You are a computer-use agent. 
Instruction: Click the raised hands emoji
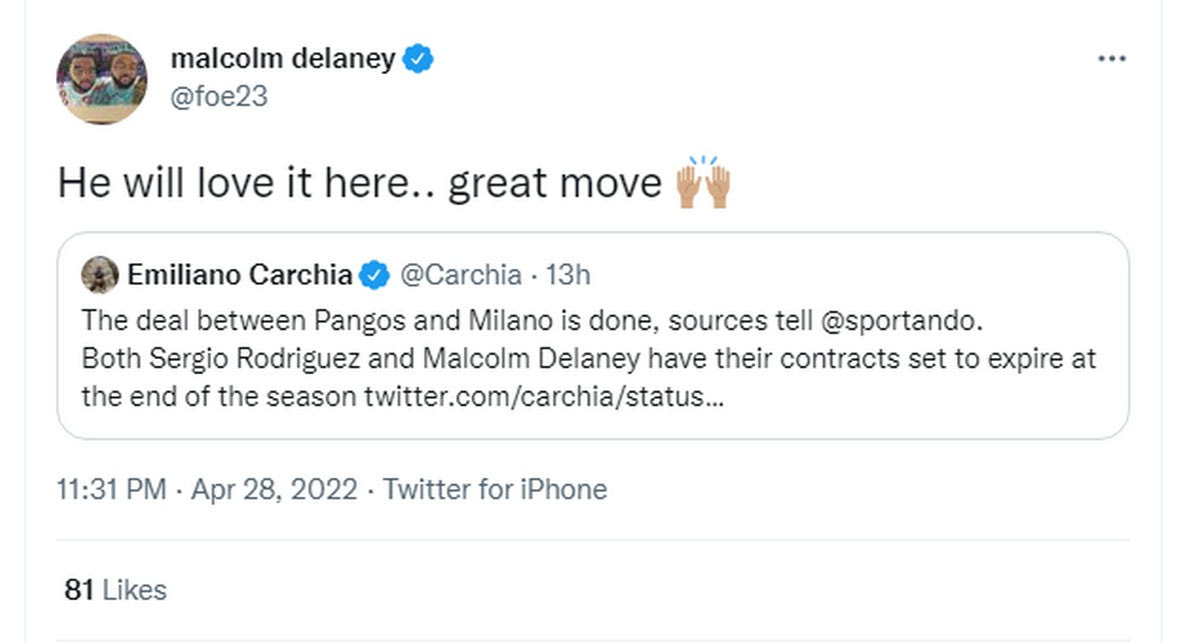tap(704, 183)
